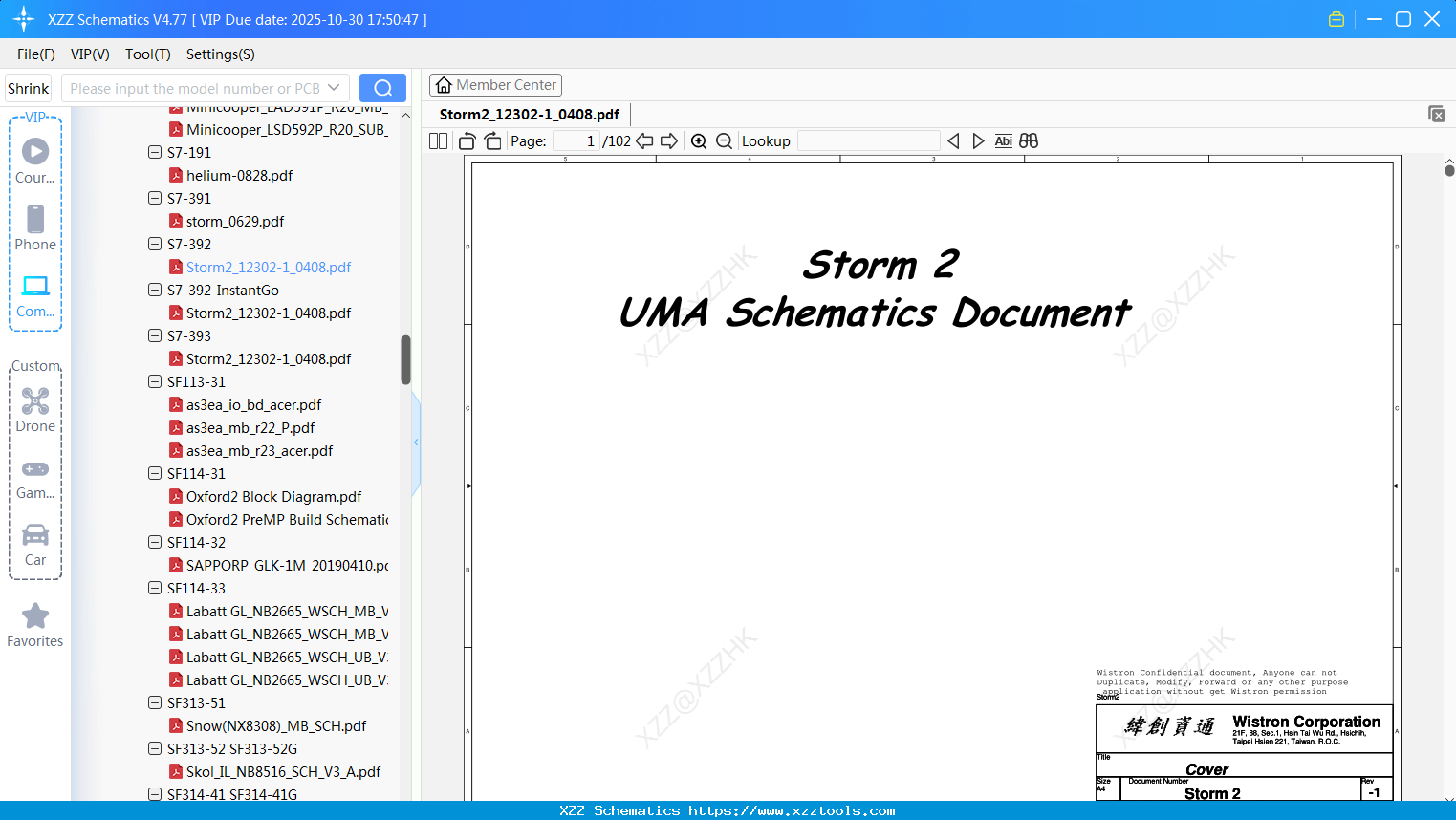Collapse the S7-392-InstantGo folder

click(x=155, y=290)
